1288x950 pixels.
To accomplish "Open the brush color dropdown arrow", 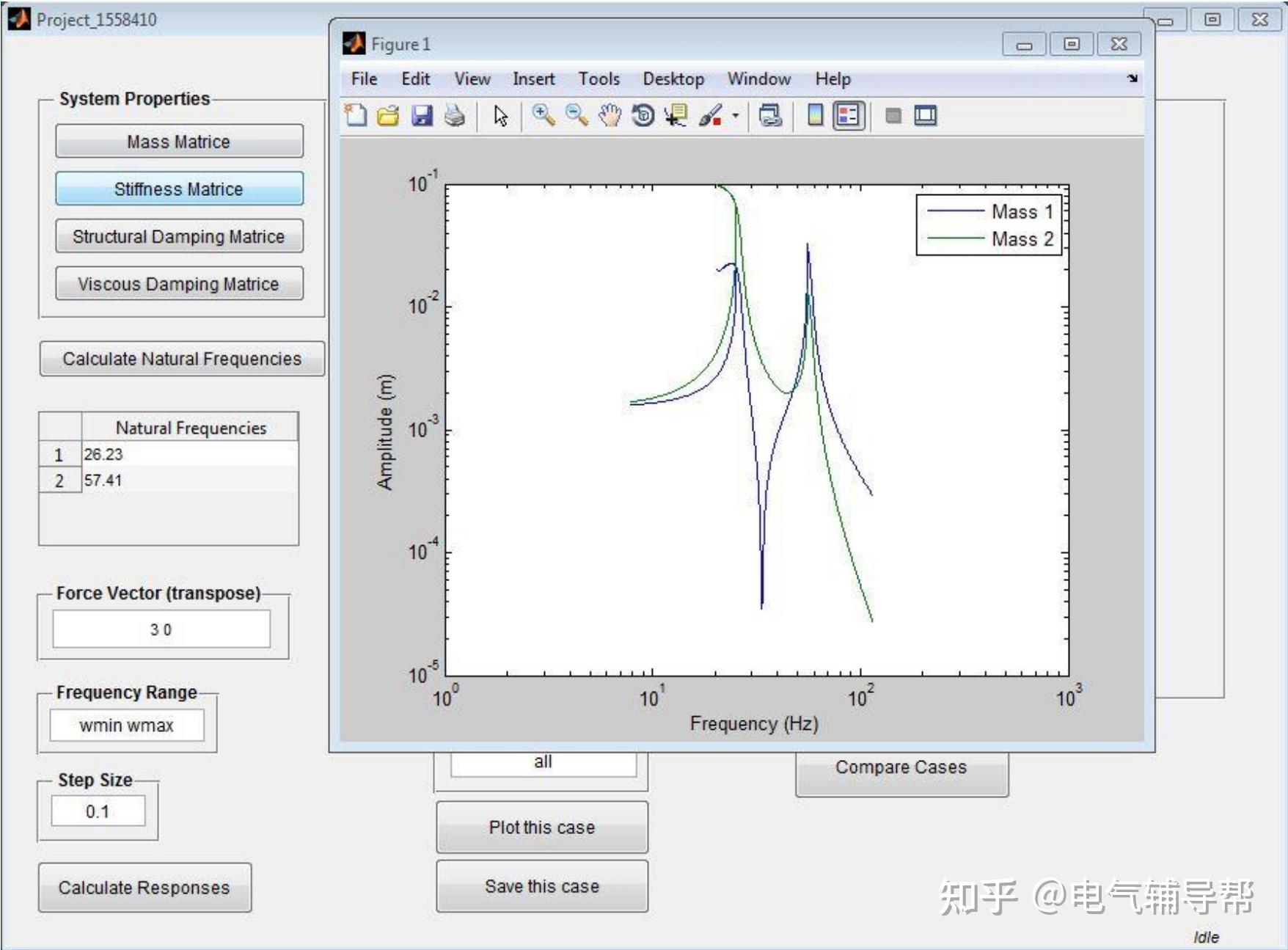I will (734, 115).
